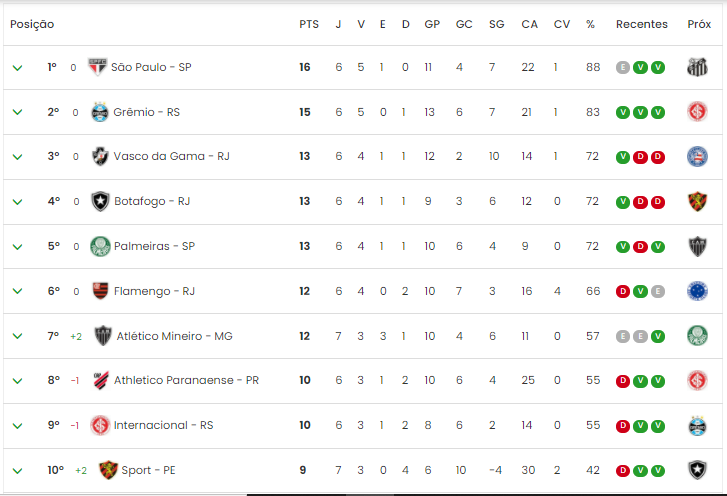Click the São Paulo team crest
The width and height of the screenshot is (727, 496).
pos(97,67)
